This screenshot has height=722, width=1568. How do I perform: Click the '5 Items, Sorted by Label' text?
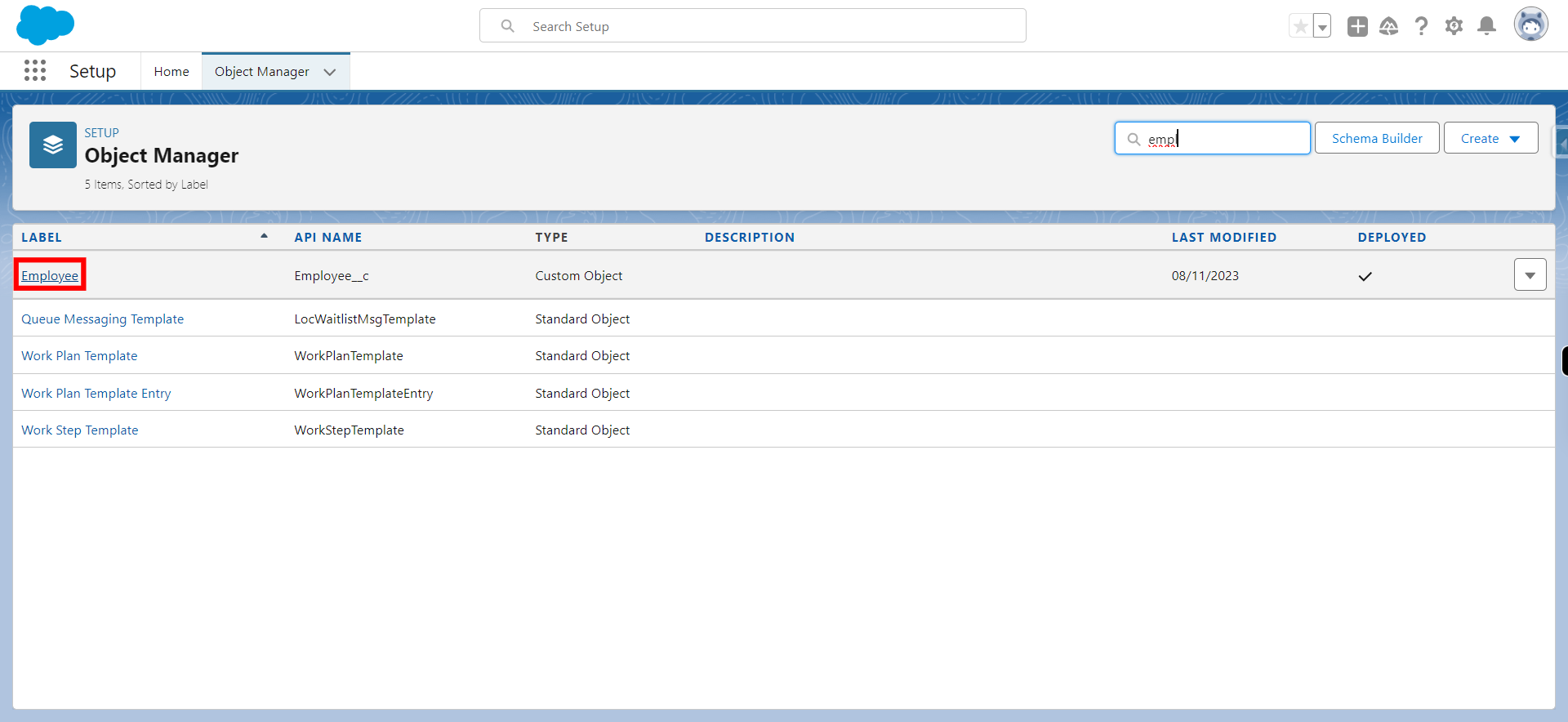tap(146, 185)
